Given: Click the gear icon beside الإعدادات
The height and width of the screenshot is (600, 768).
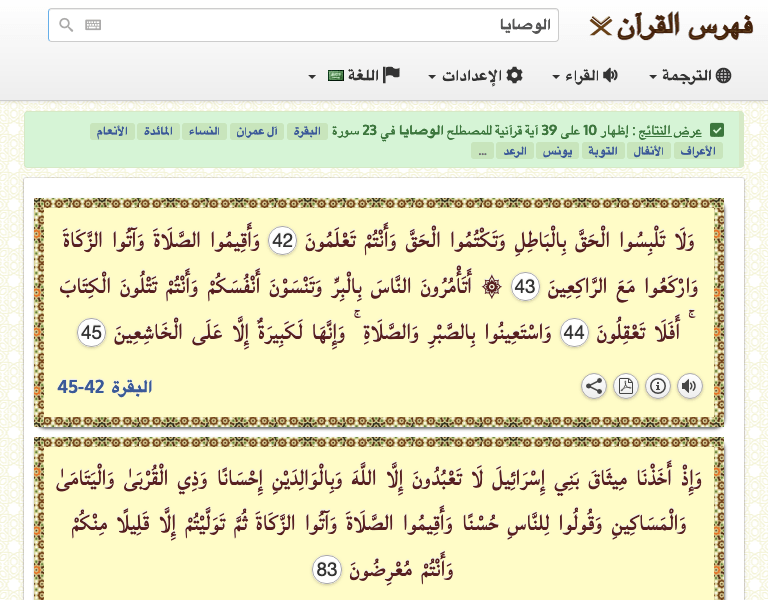Looking at the screenshot, I should (514, 75).
